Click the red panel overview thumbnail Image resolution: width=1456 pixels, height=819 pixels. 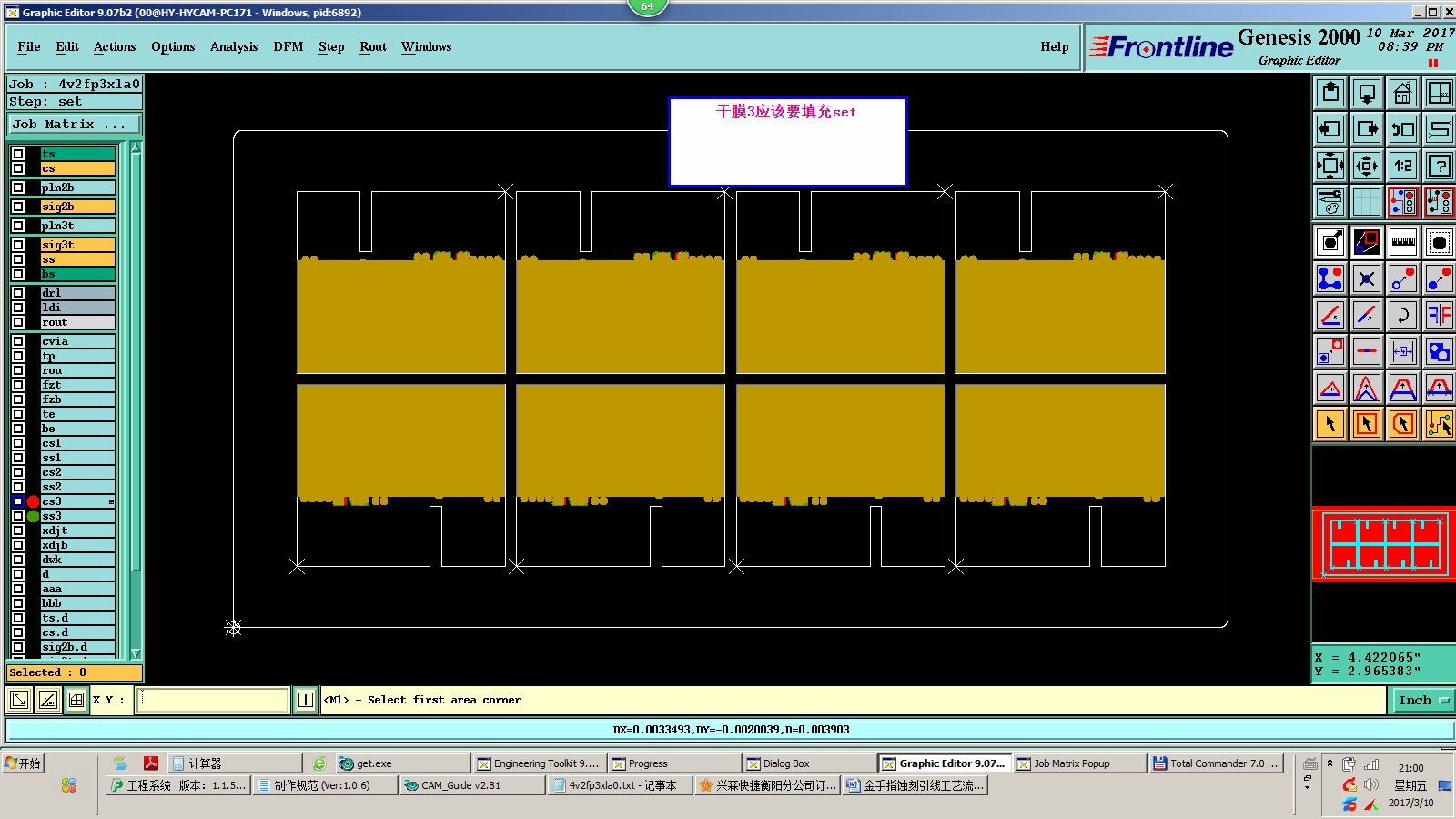(x=1384, y=544)
